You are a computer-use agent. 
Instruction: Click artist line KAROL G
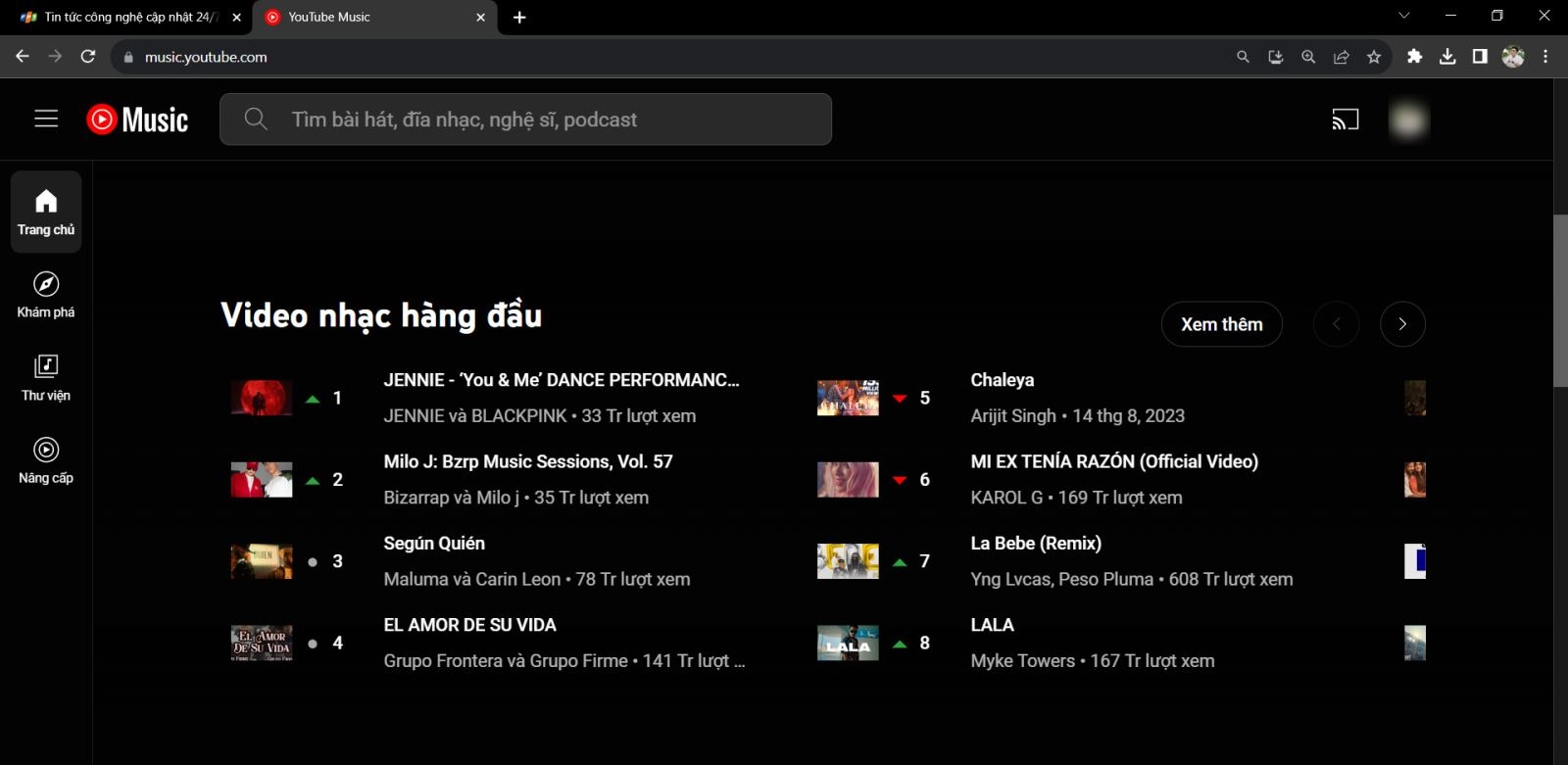tap(1006, 498)
